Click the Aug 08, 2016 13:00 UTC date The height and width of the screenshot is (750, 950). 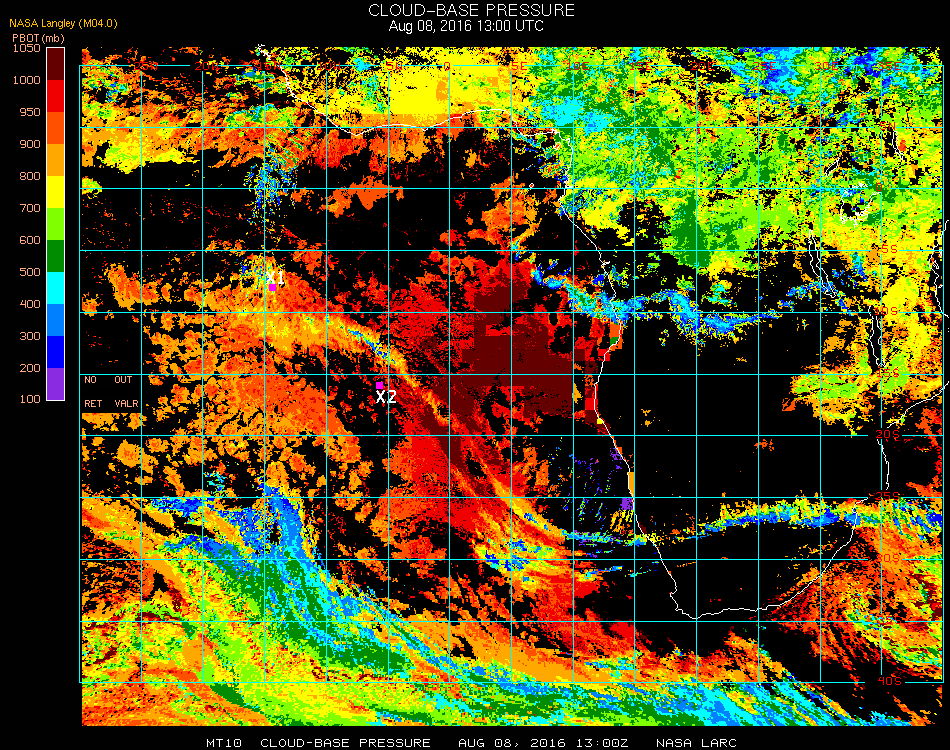(x=466, y=26)
